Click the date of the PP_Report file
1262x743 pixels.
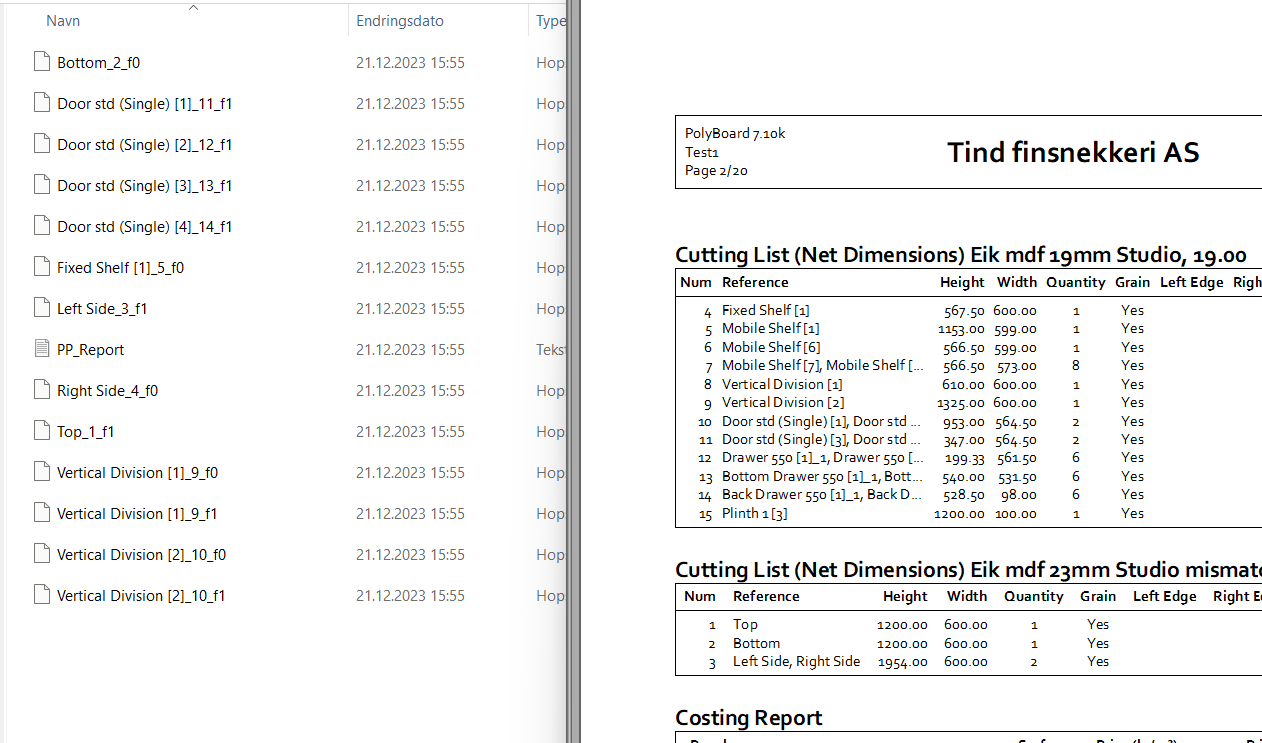coord(410,350)
